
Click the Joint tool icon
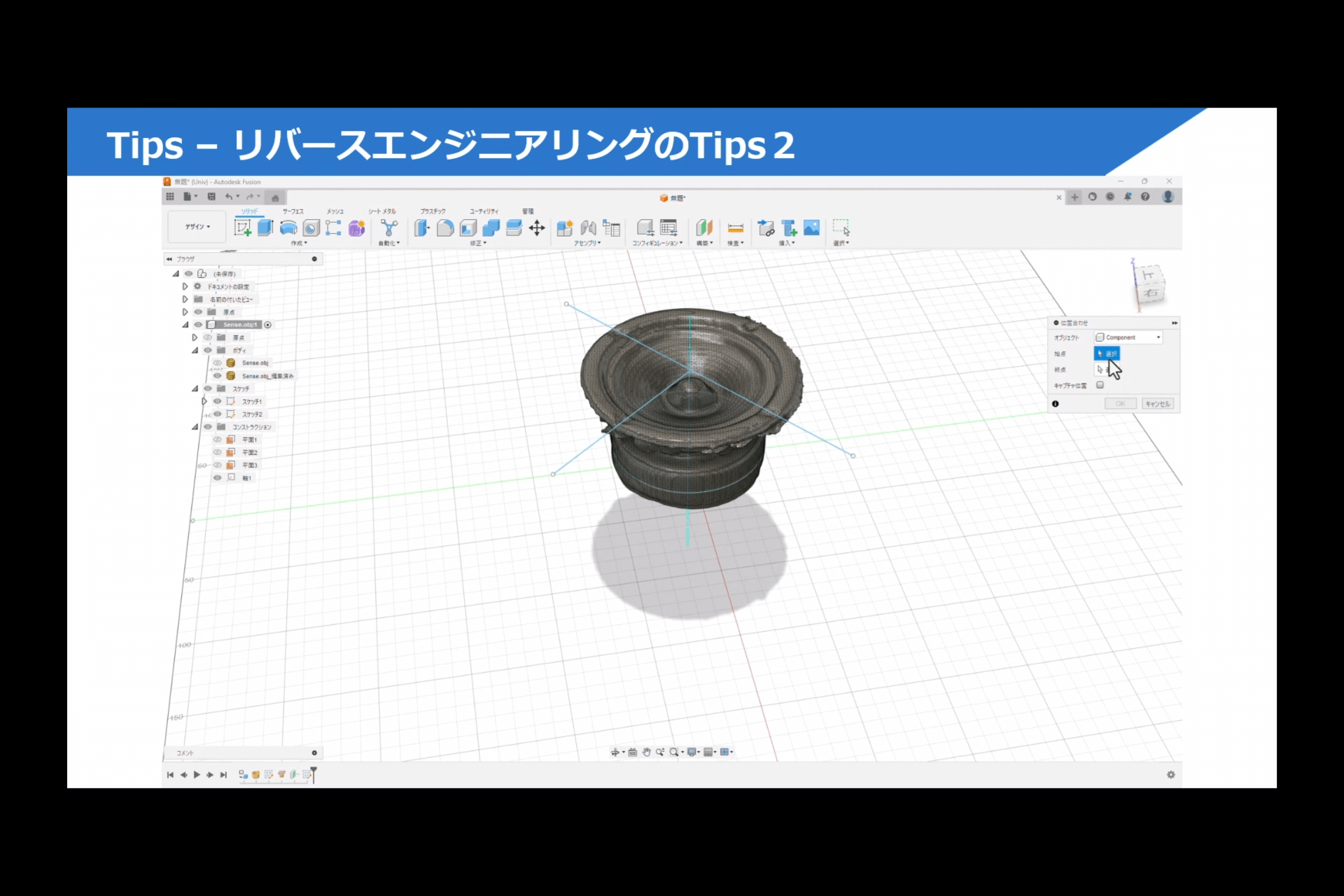pyautogui.click(x=589, y=227)
